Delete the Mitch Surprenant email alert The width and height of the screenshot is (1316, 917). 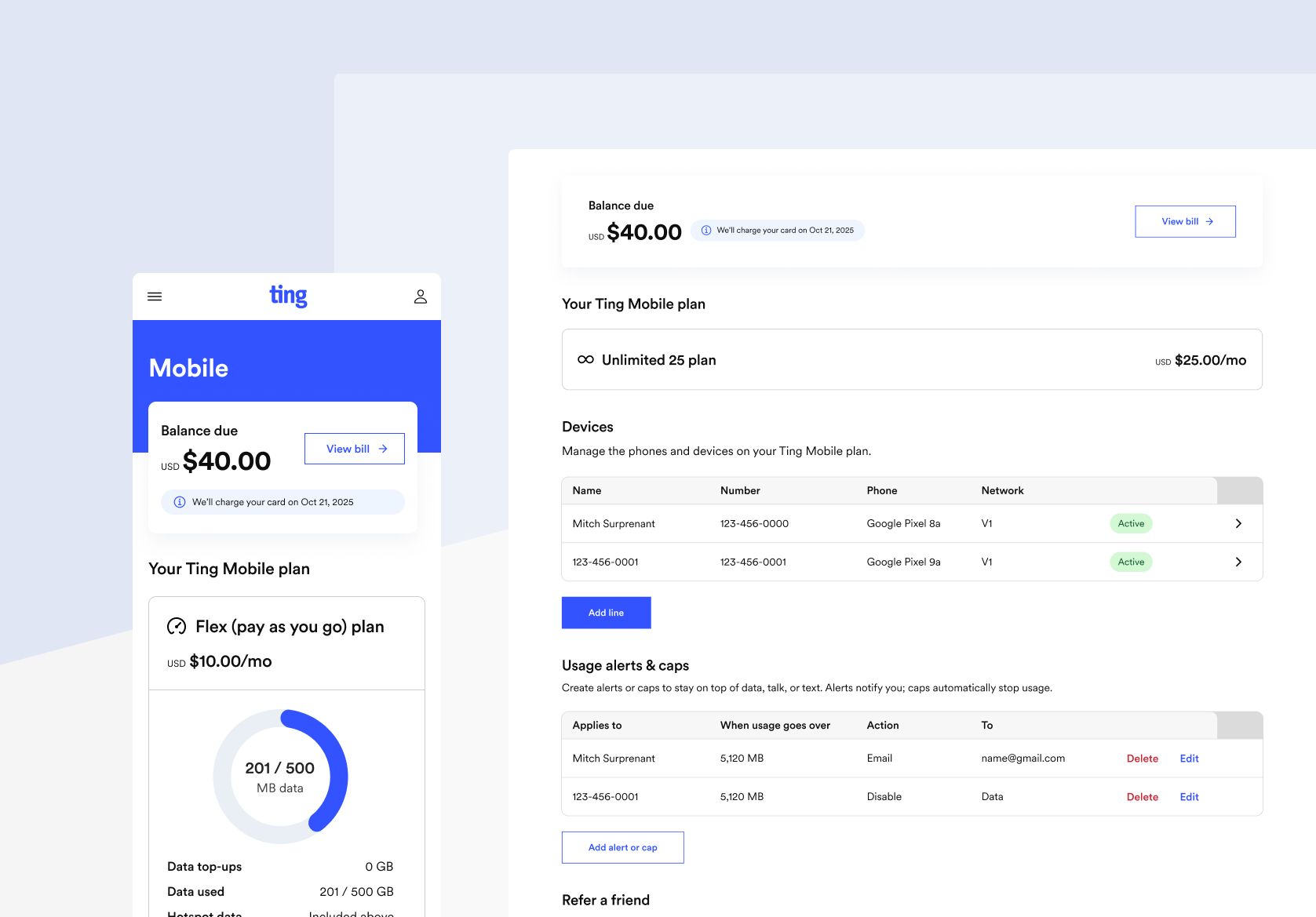click(x=1142, y=759)
